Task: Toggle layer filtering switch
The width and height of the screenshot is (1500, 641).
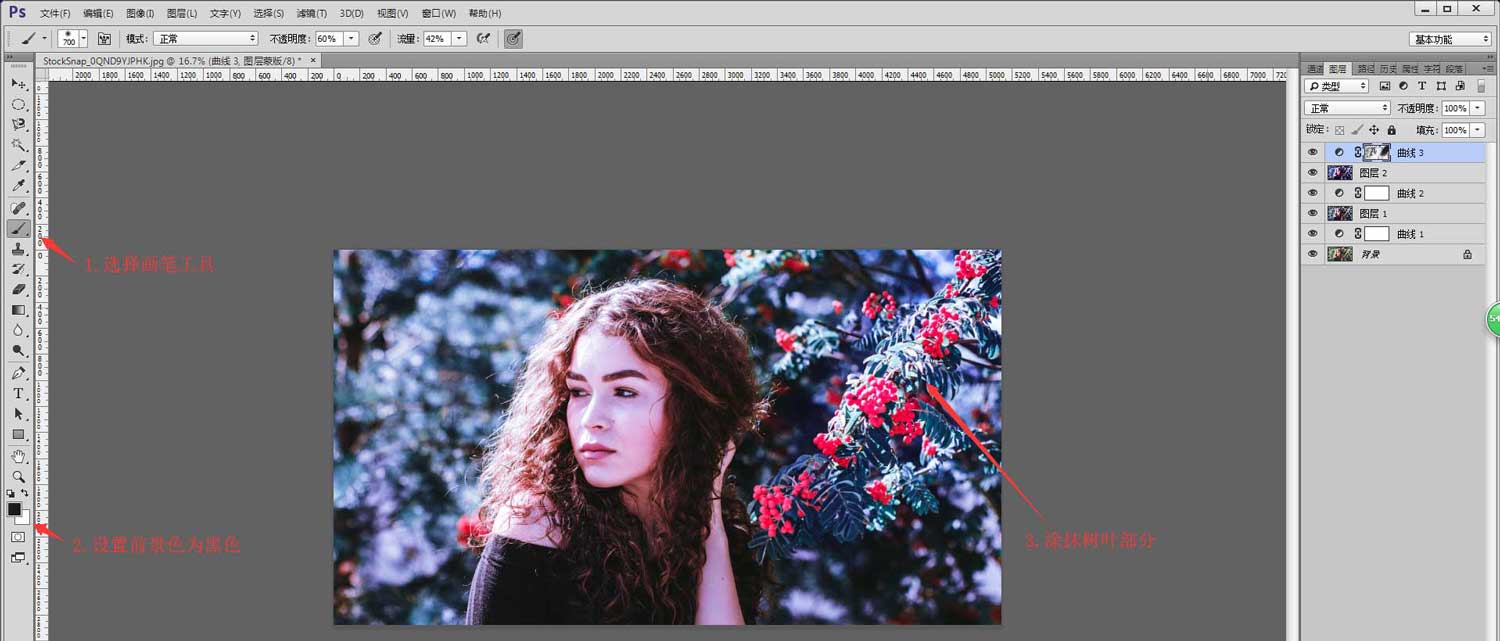Action: pyautogui.click(x=1481, y=87)
